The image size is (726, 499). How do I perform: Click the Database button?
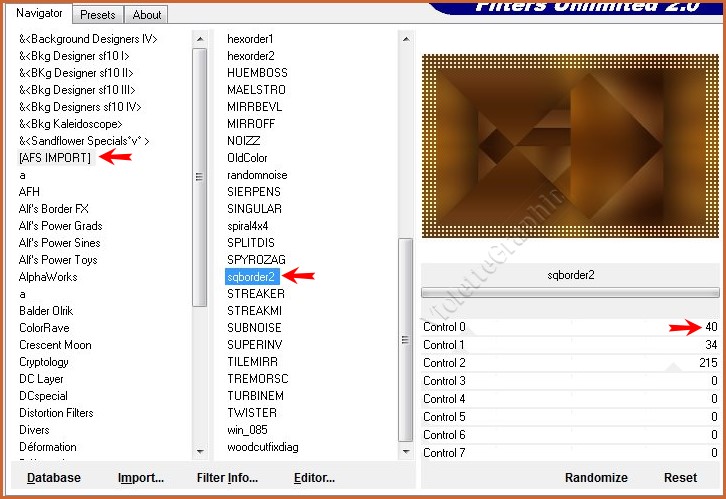pyautogui.click(x=54, y=478)
